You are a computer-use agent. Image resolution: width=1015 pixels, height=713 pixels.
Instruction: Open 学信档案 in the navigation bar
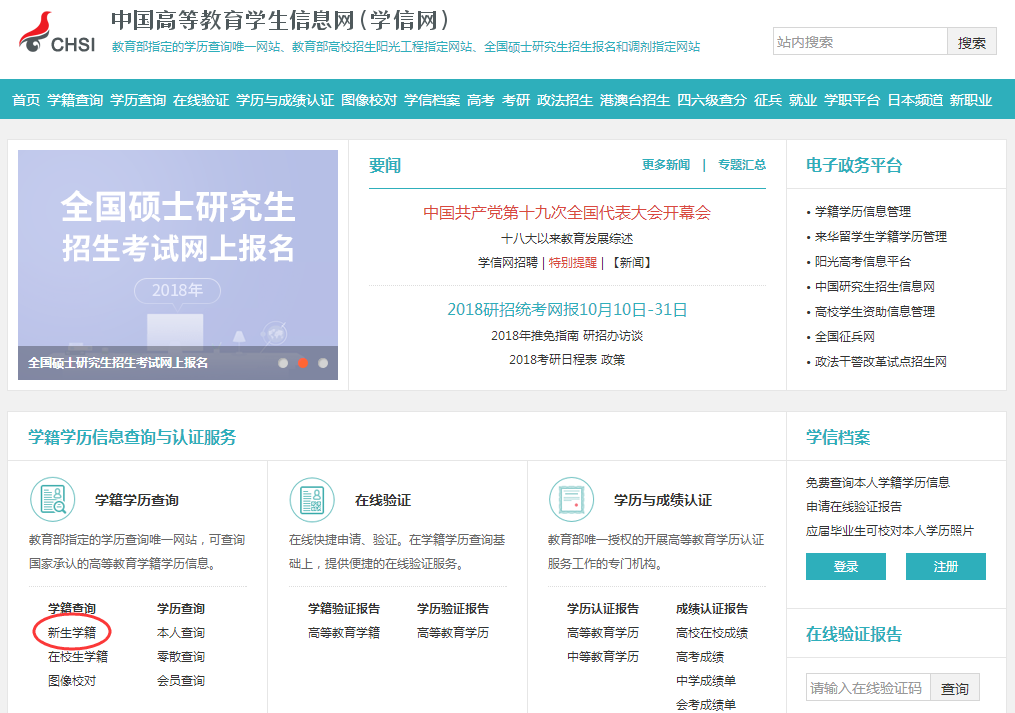click(432, 100)
